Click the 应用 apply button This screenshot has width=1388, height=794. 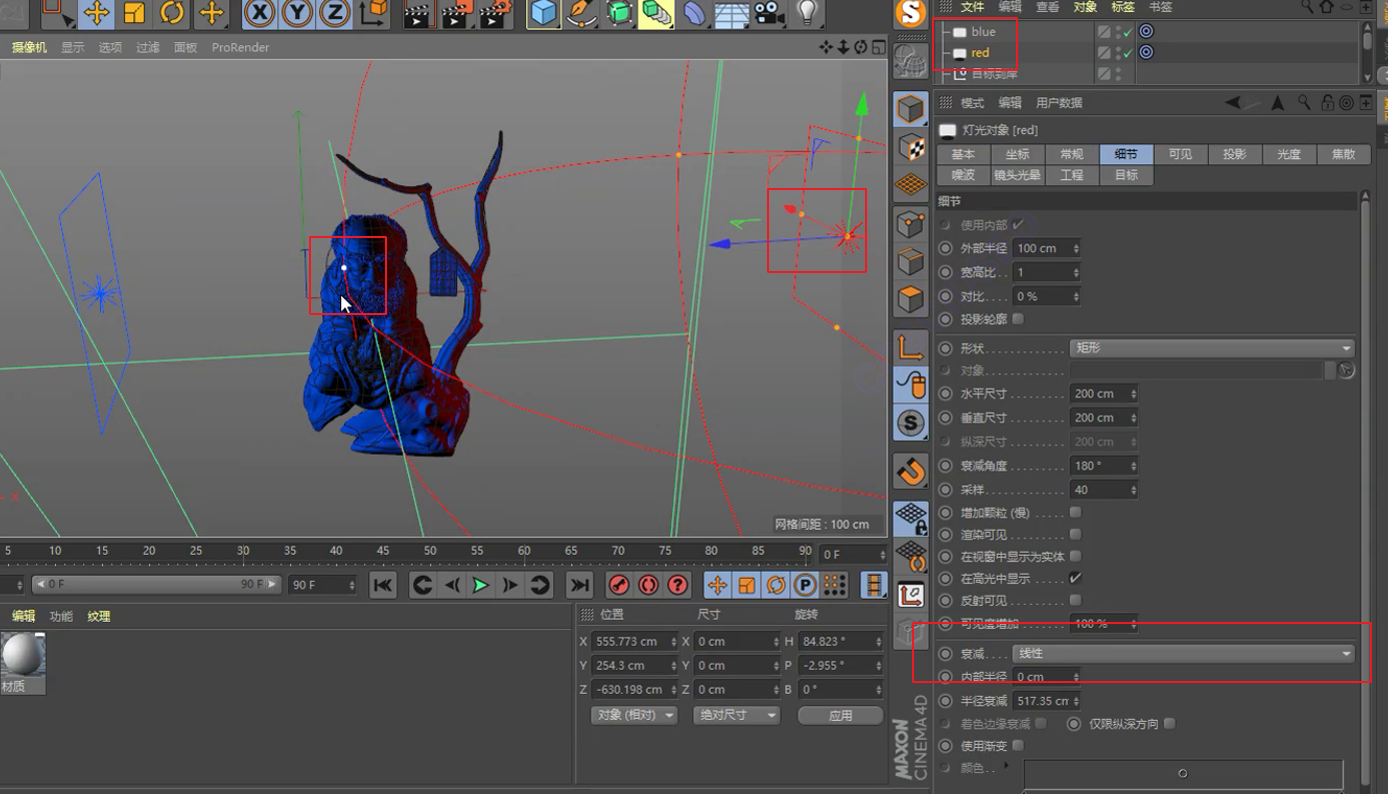pyautogui.click(x=840, y=715)
